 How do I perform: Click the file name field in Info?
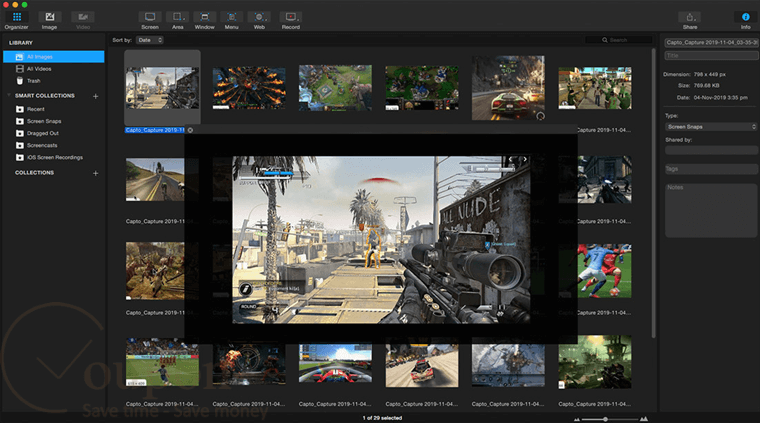[711, 43]
